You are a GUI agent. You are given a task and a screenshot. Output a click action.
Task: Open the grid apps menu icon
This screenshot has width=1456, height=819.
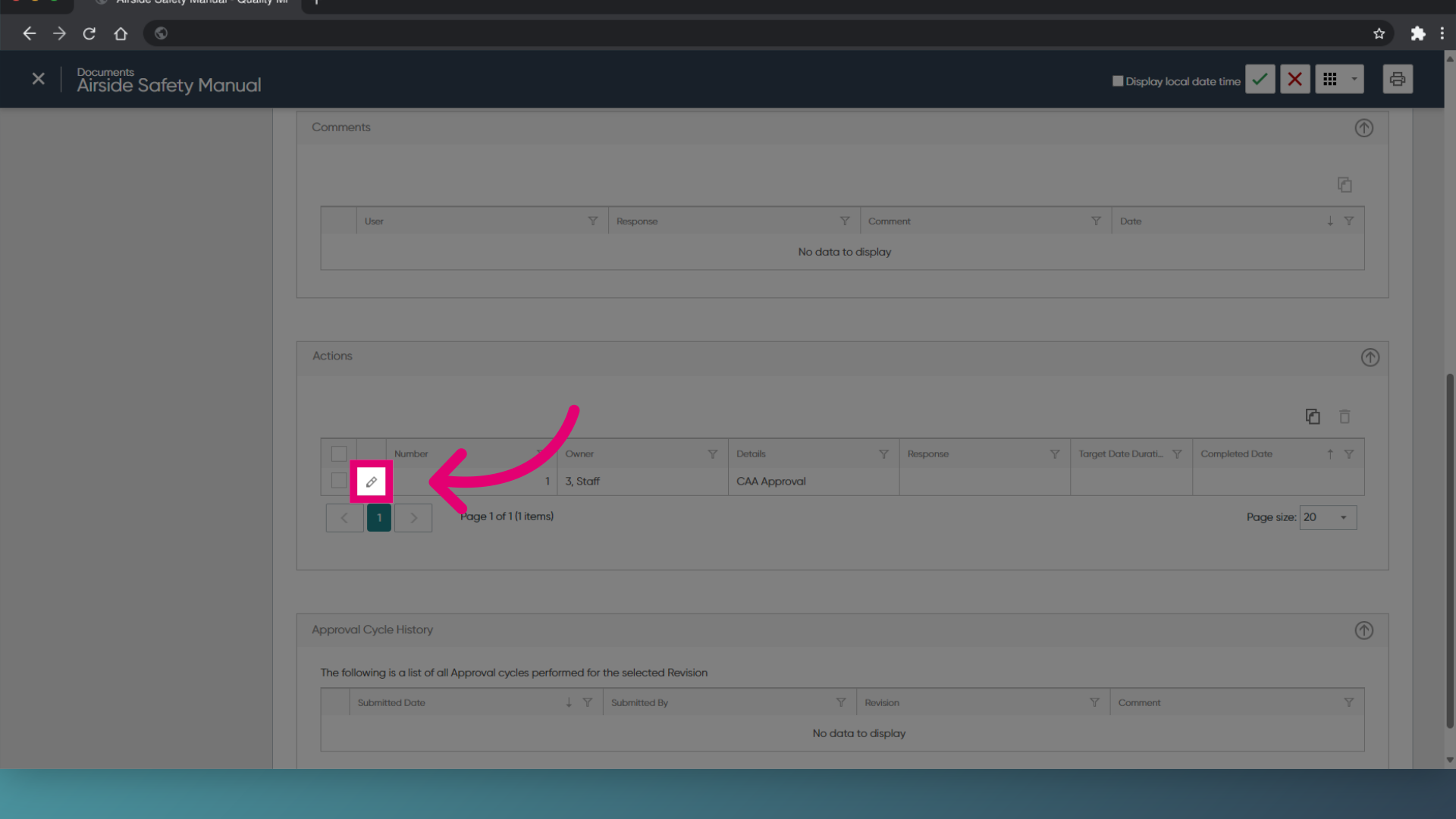tap(1330, 79)
